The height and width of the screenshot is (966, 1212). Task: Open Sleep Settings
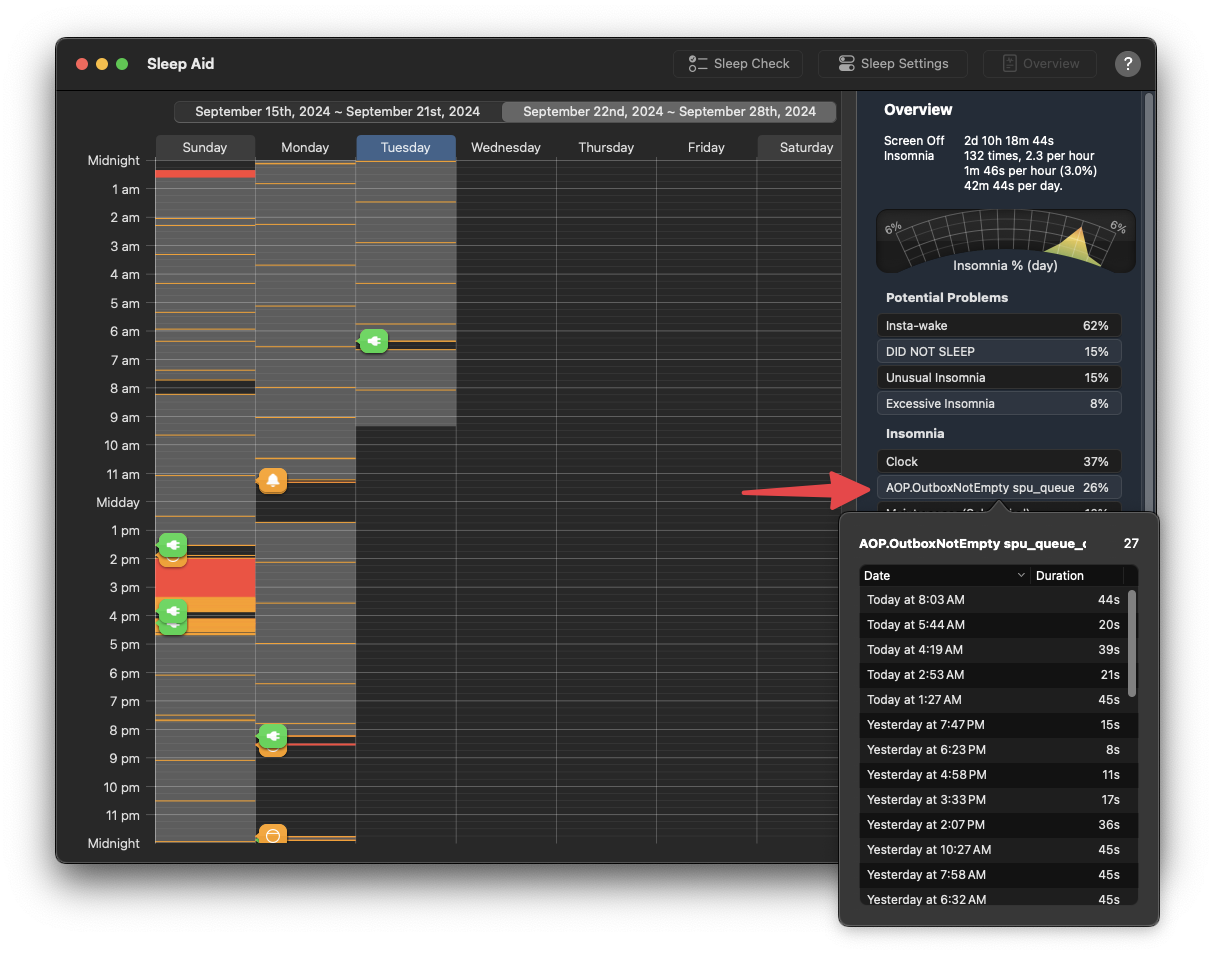(x=892, y=64)
